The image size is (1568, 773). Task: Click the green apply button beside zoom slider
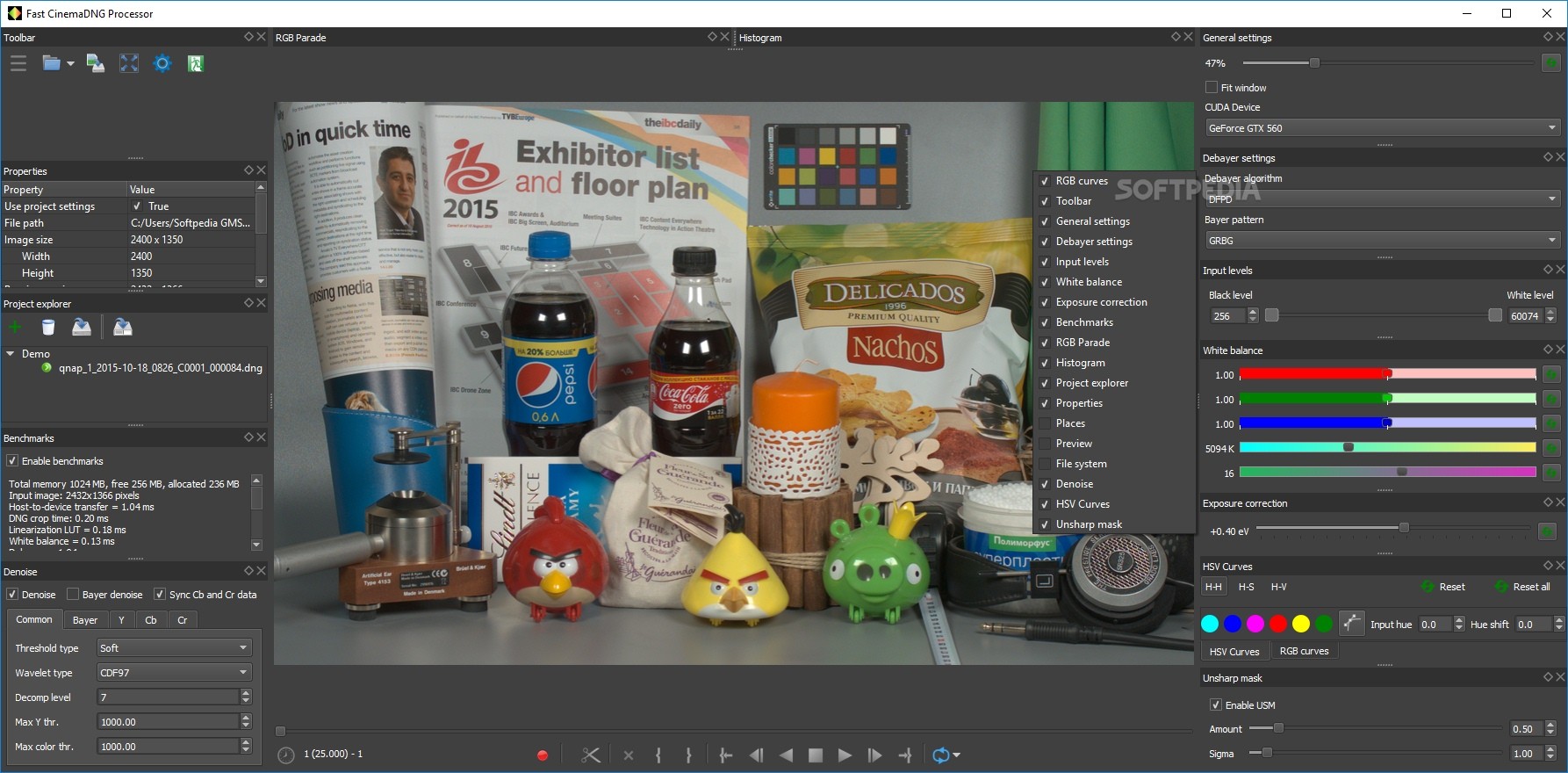[x=1551, y=63]
